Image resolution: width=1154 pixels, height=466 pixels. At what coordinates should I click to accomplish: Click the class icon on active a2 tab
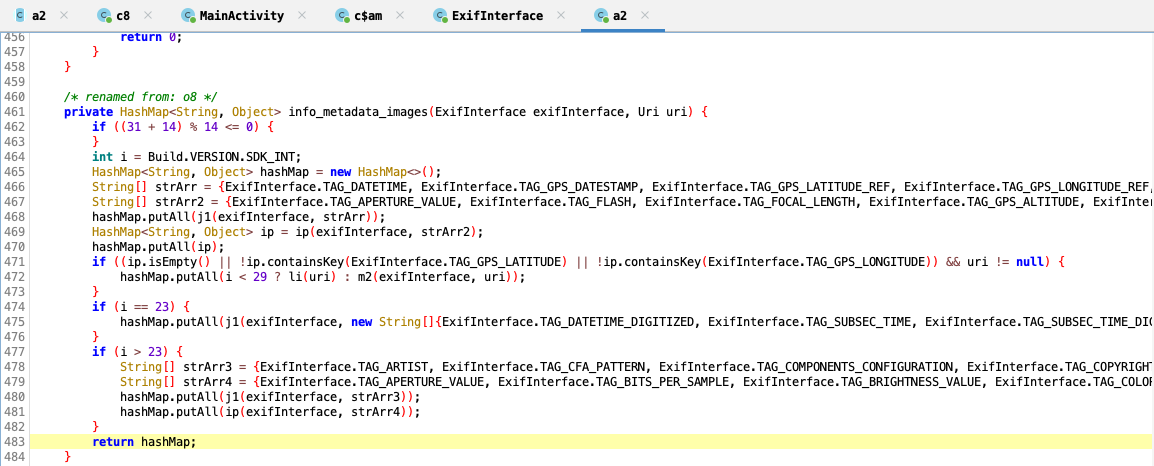pos(601,15)
